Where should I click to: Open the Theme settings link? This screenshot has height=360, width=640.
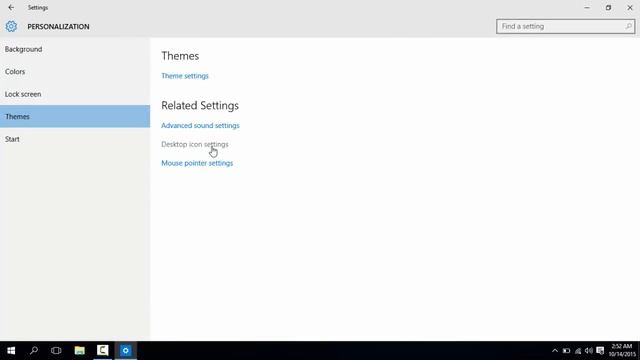point(184,76)
